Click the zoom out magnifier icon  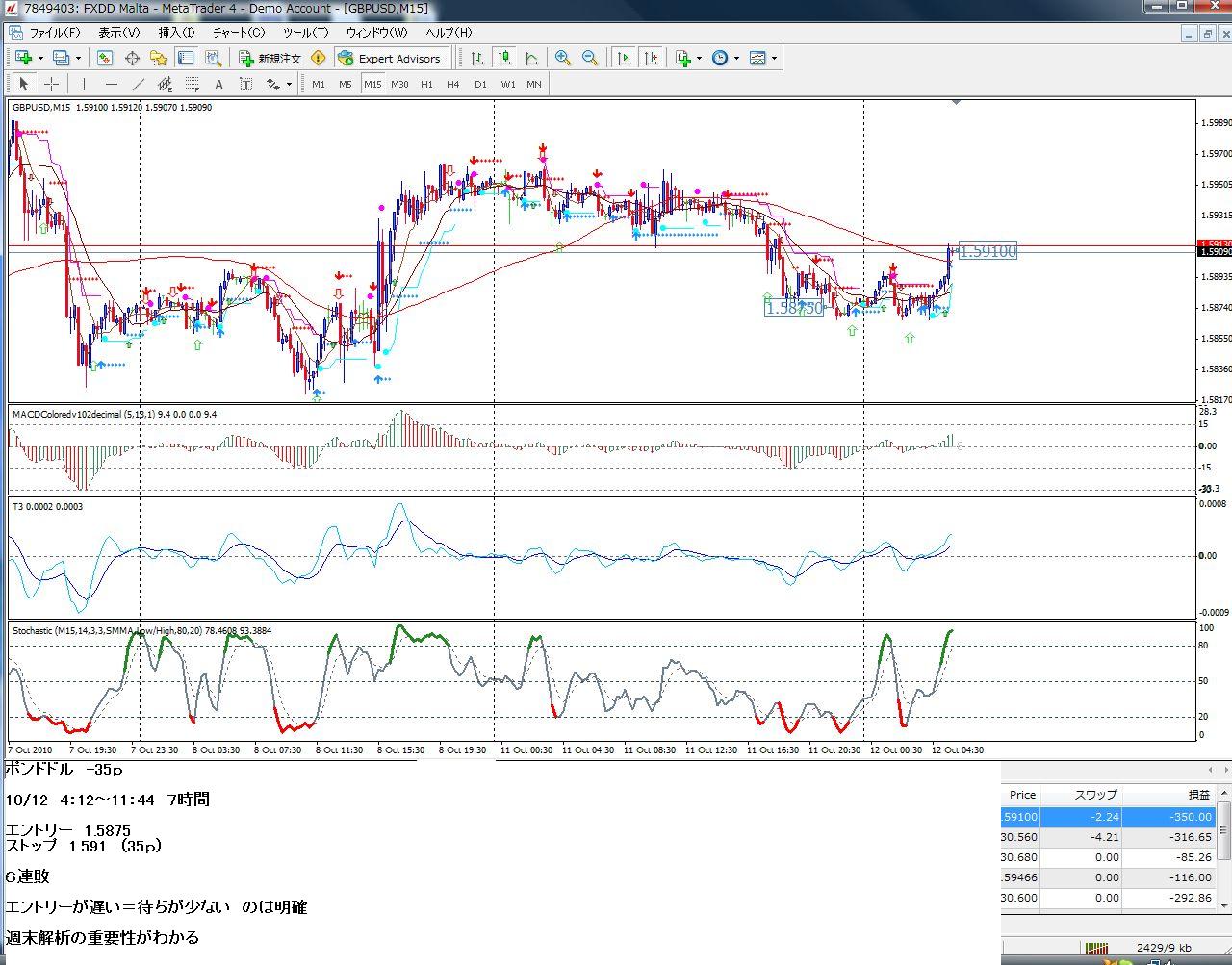coord(590,59)
